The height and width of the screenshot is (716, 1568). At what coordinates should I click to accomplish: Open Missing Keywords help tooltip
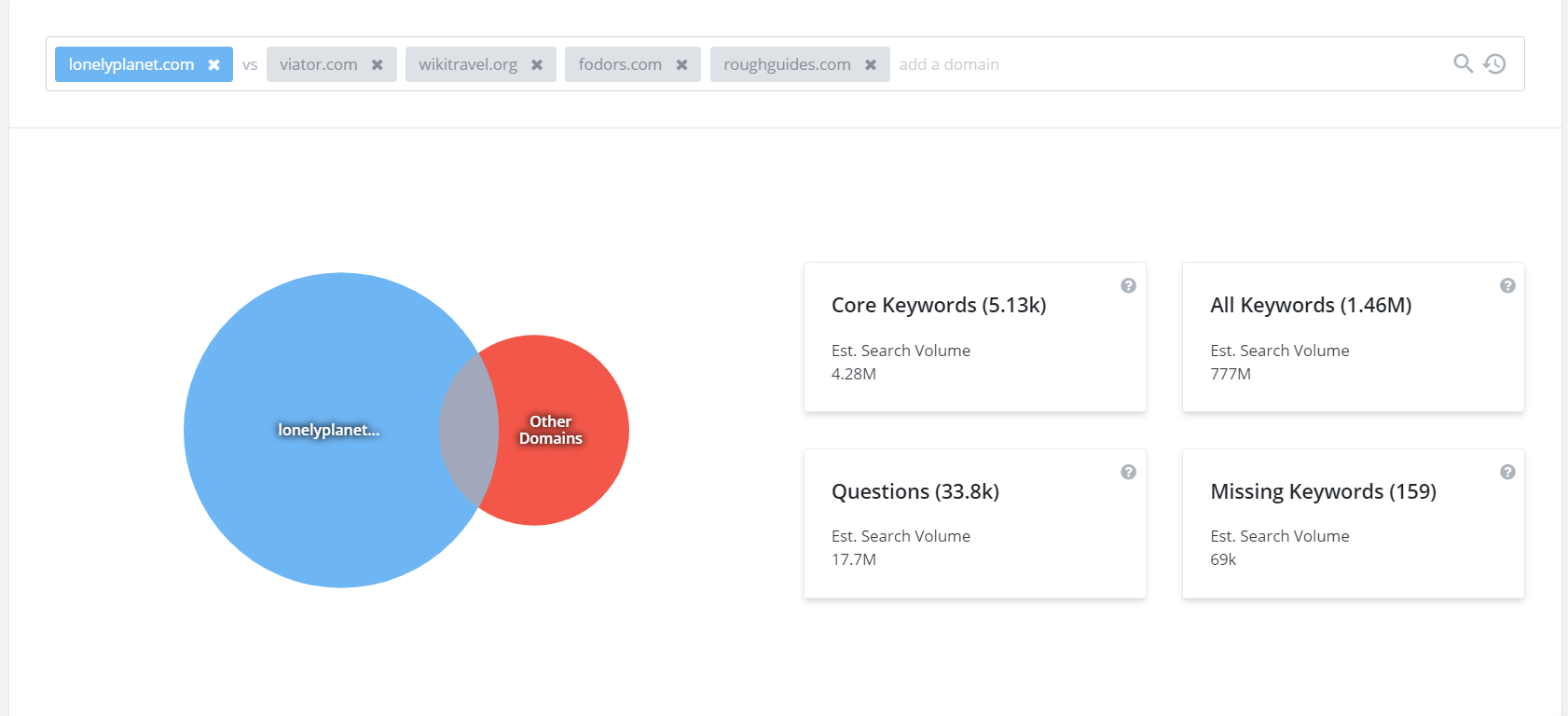point(1506,472)
